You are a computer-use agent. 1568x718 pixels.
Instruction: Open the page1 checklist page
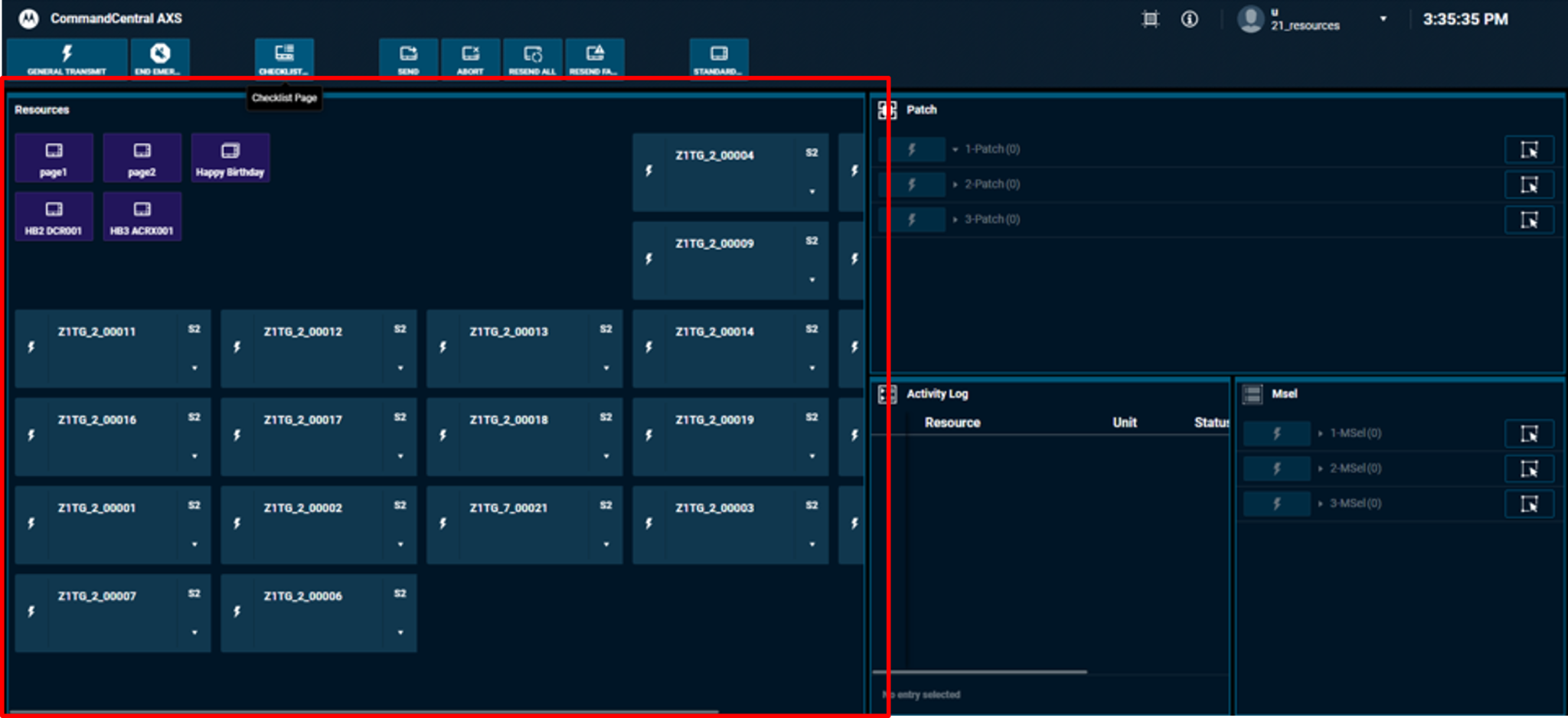[x=54, y=158]
